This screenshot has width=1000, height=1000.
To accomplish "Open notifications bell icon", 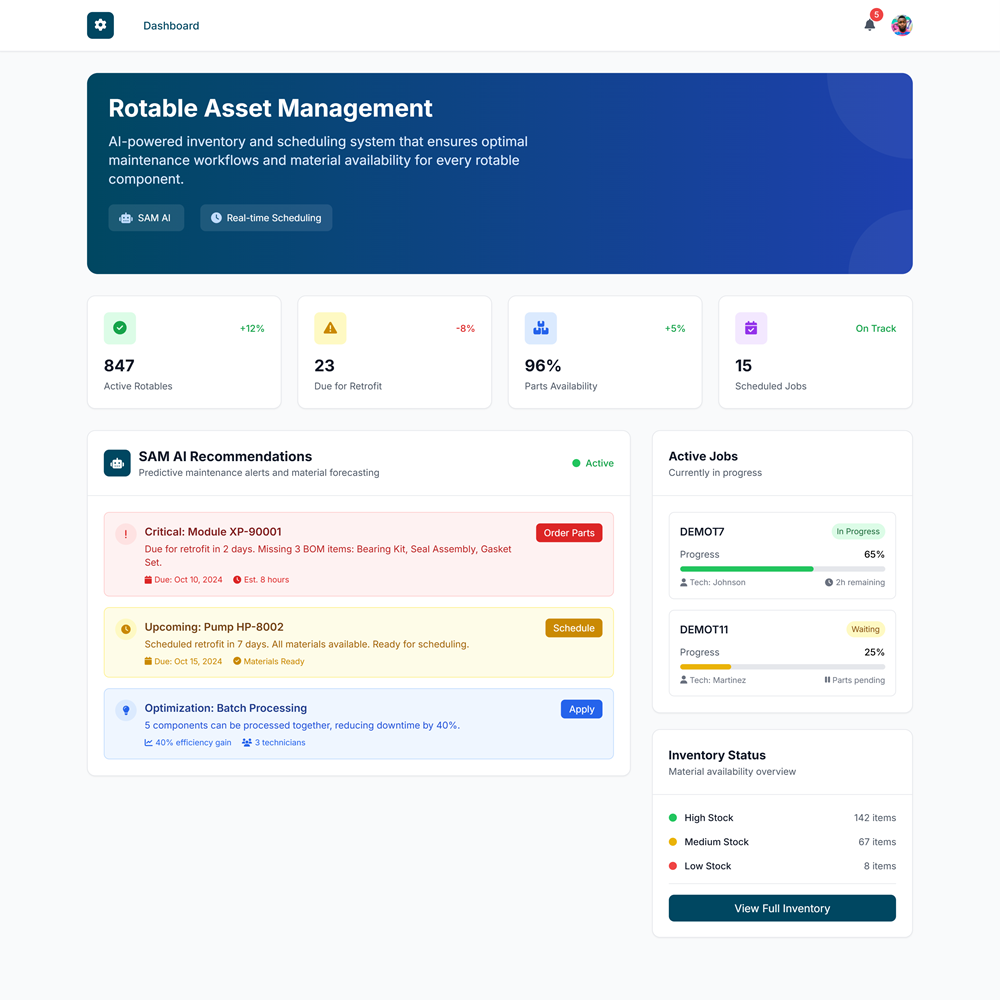I will point(869,25).
